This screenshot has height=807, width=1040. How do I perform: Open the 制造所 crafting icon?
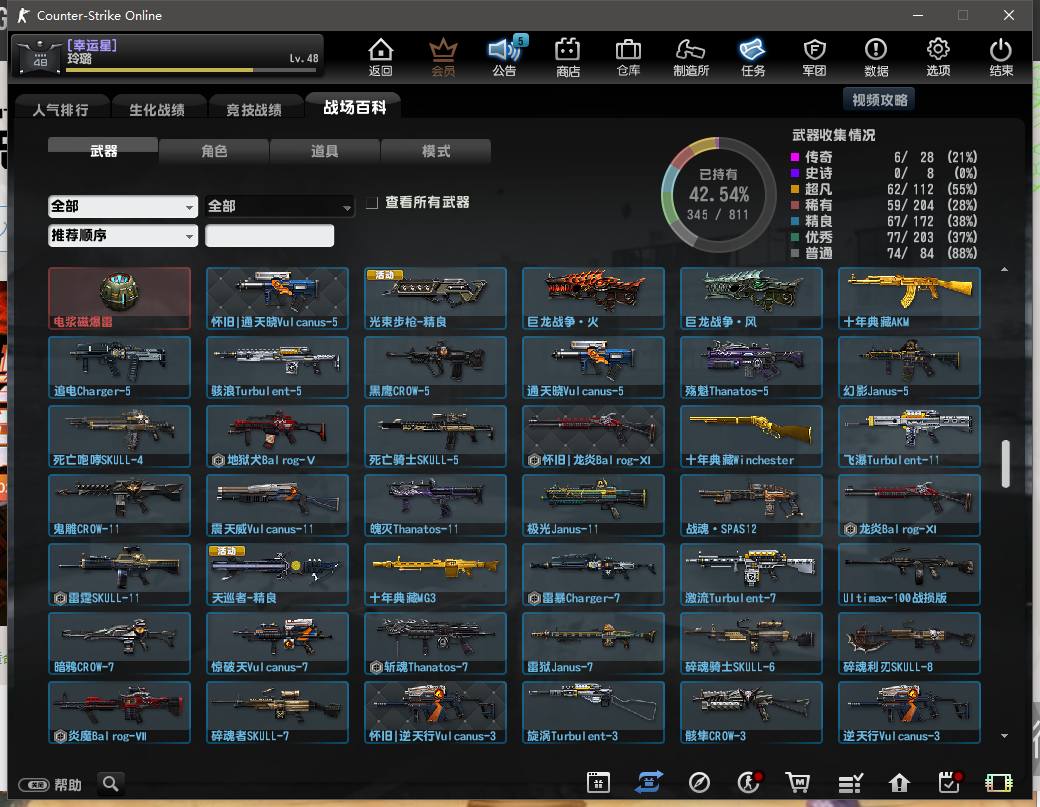point(690,57)
